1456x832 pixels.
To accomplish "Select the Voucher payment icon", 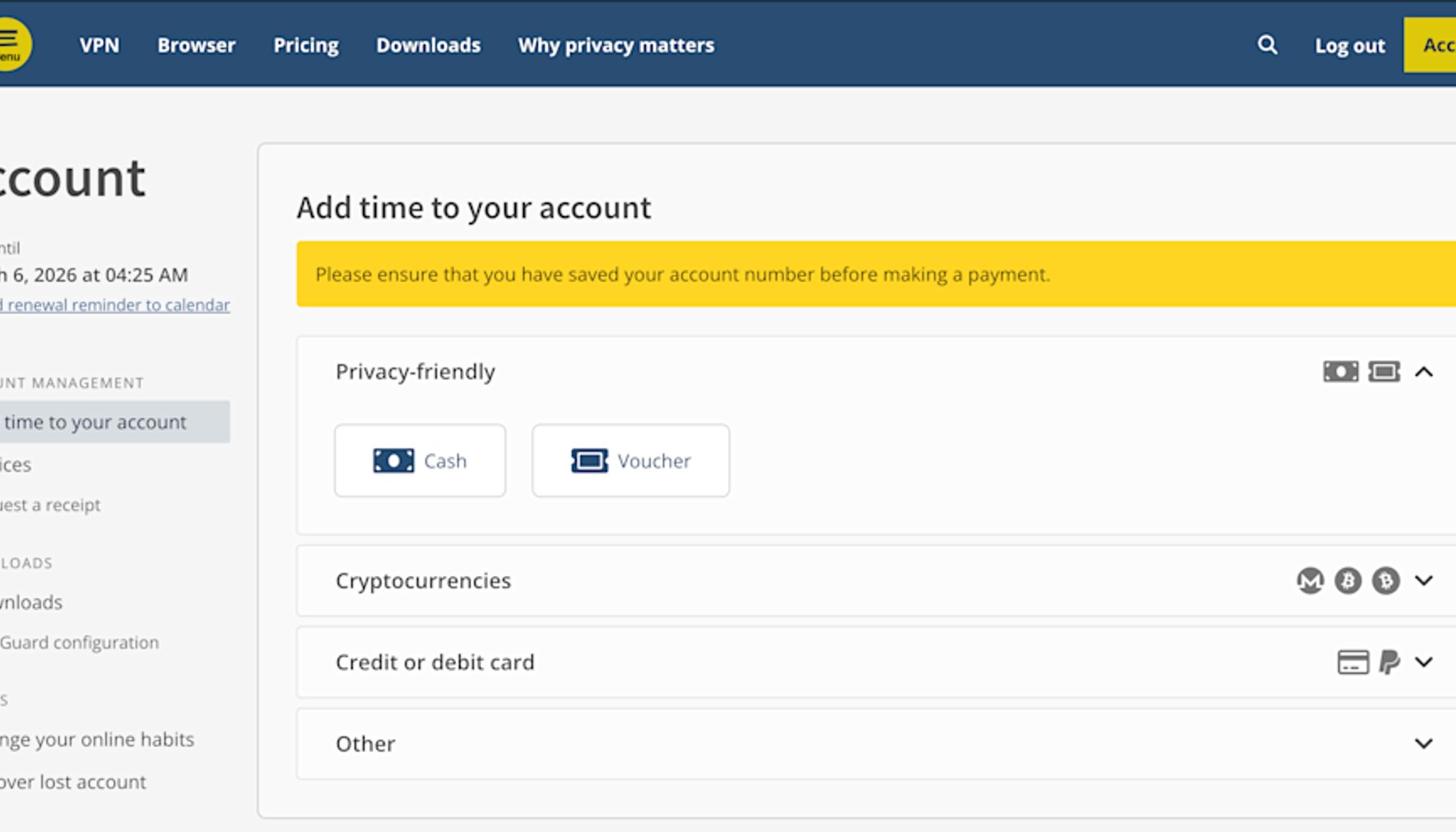I will coord(589,461).
